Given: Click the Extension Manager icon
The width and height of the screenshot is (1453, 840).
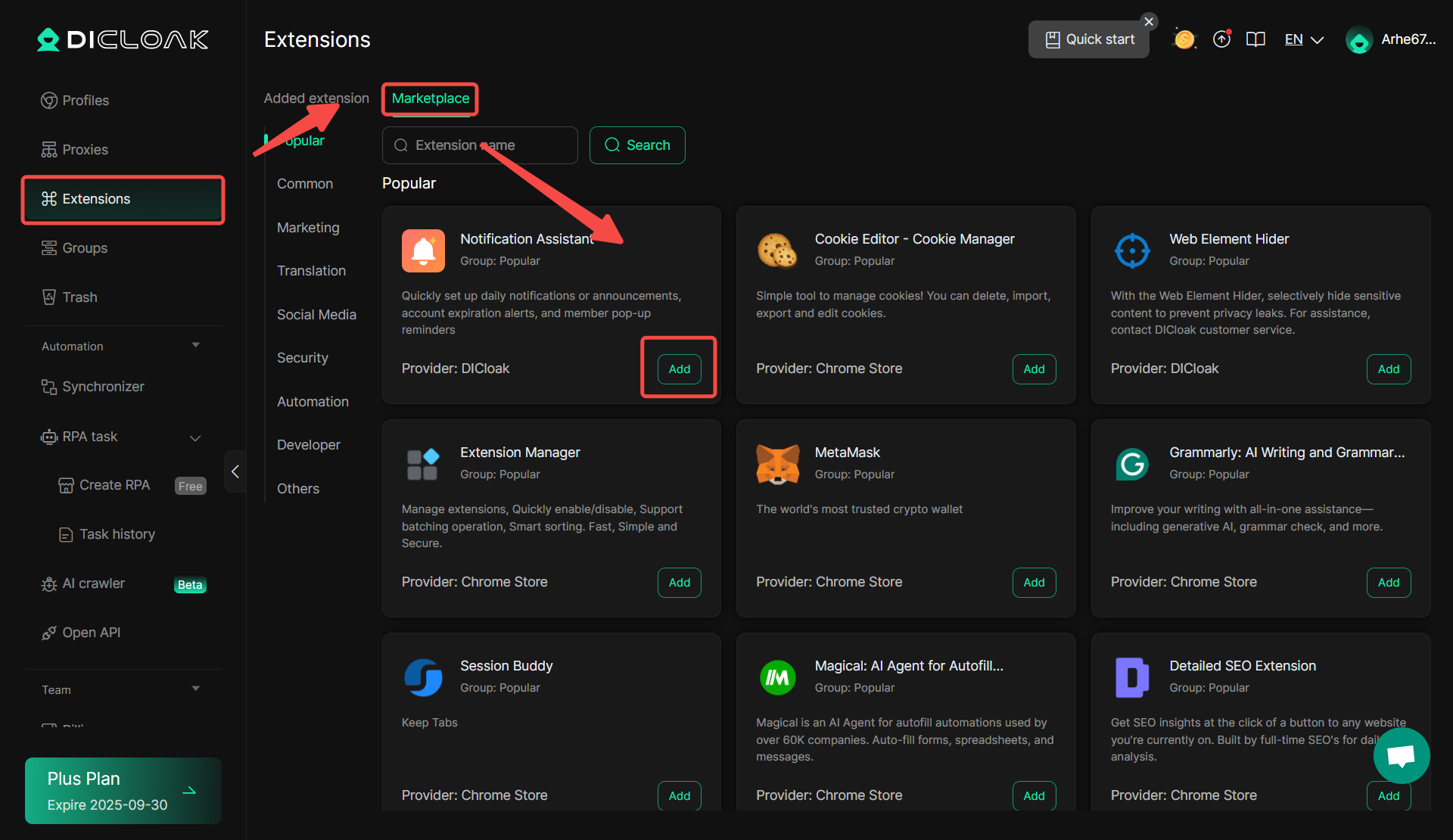Looking at the screenshot, I should (x=423, y=464).
